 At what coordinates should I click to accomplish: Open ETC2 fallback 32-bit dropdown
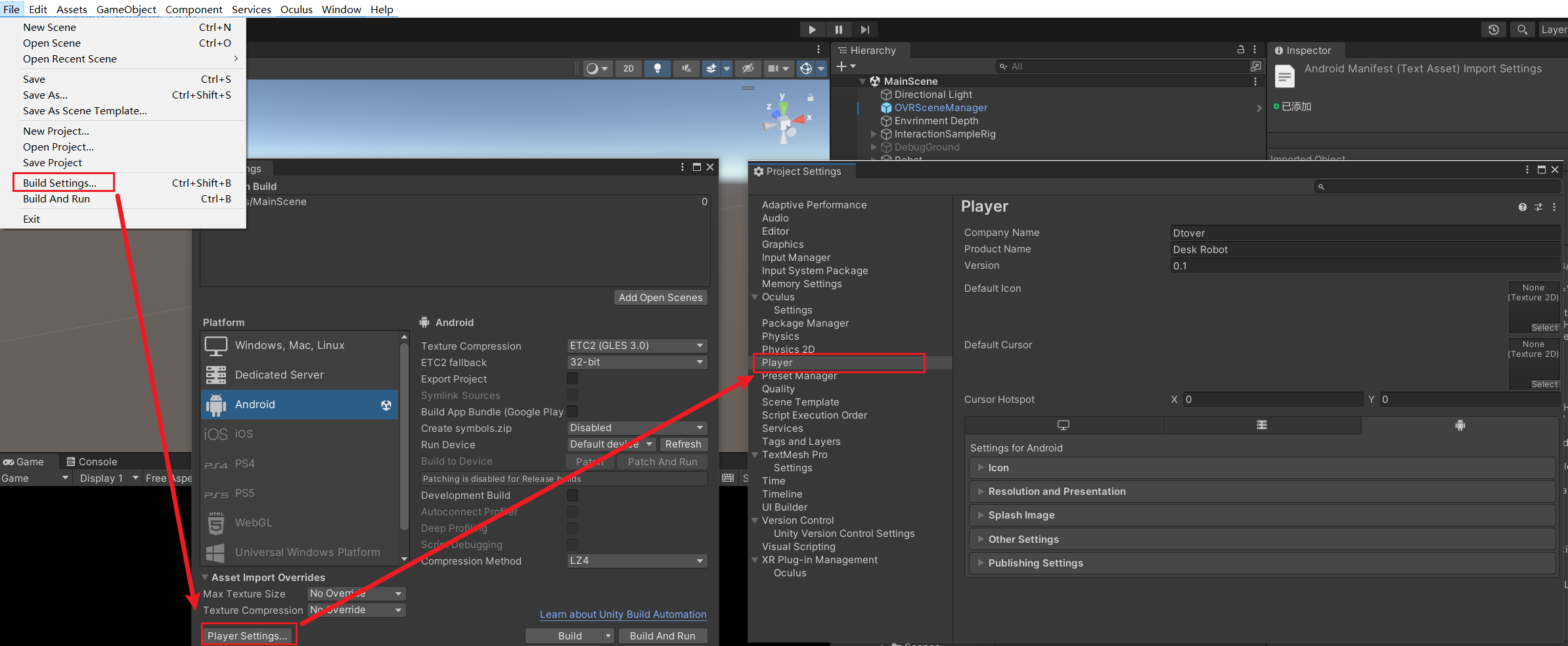pos(637,362)
